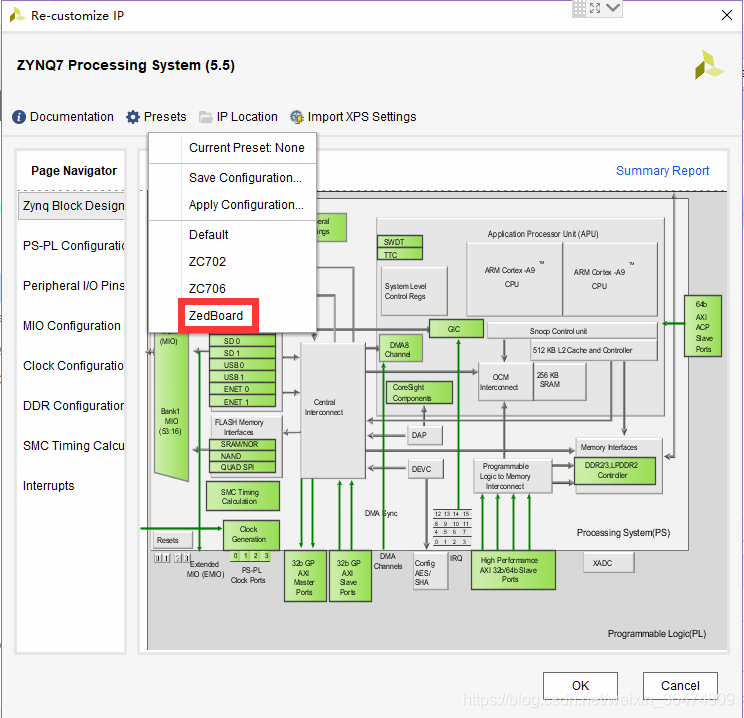Go to Interrupts page
The width and height of the screenshot is (744, 718).
click(x=49, y=485)
